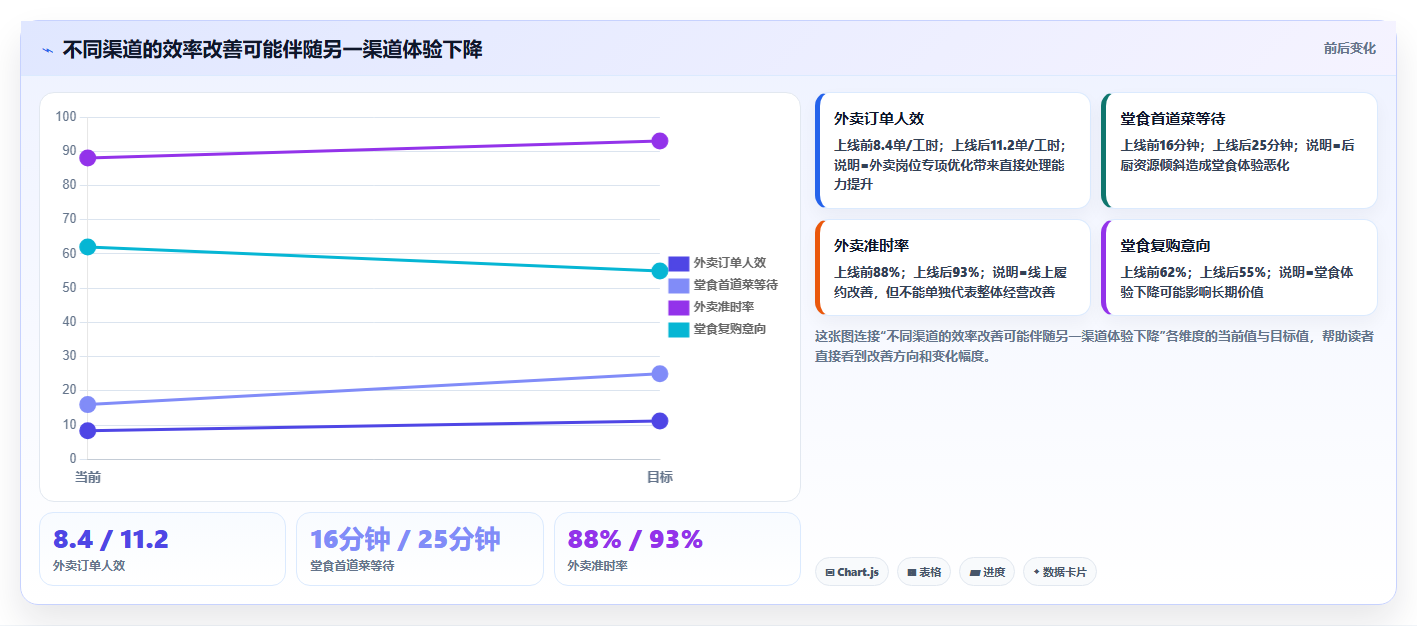The image size is (1417, 626).
Task: Click the 进度 tag chip
Action: click(987, 572)
